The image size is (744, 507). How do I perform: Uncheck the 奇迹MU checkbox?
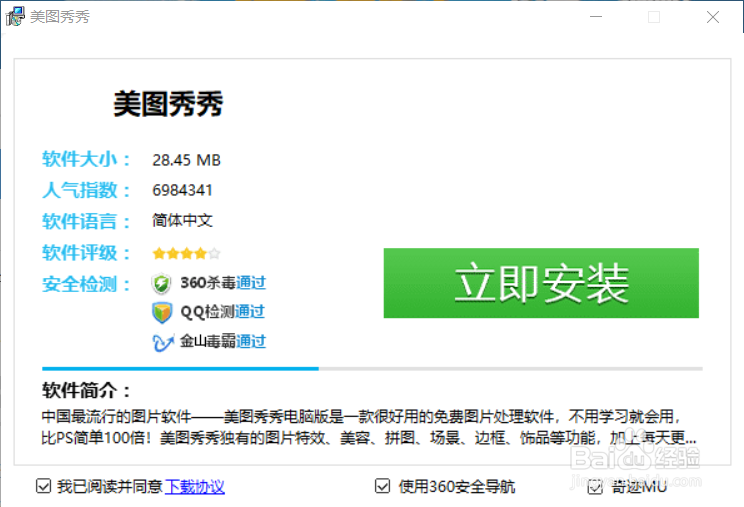click(595, 487)
